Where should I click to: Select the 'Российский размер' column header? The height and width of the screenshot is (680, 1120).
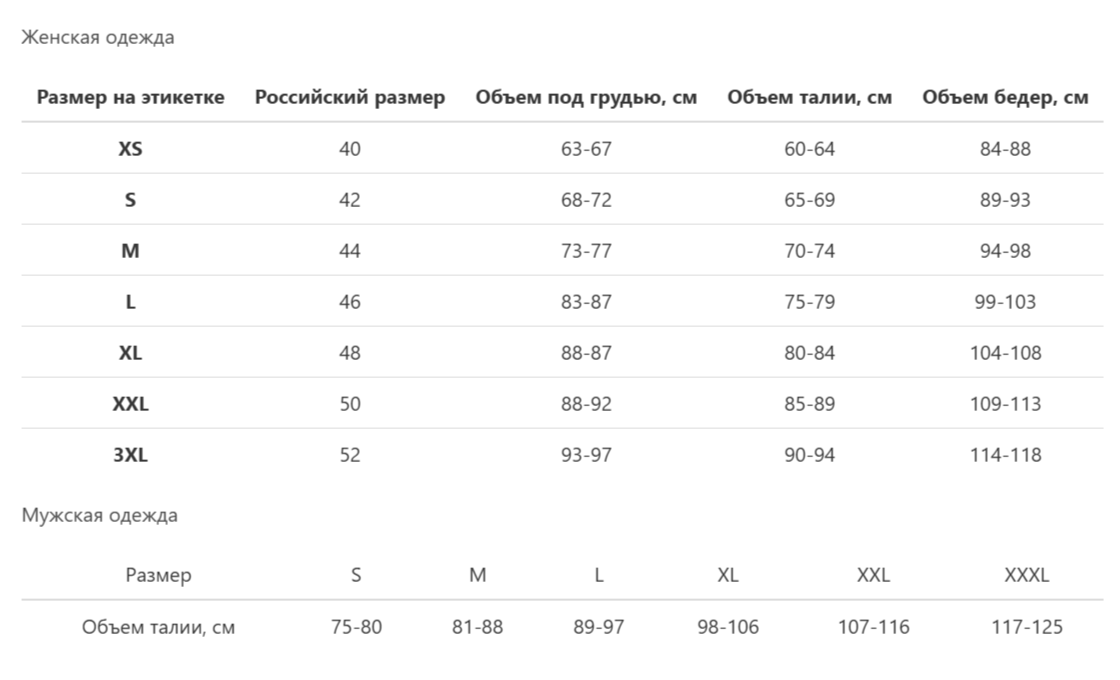(350, 98)
